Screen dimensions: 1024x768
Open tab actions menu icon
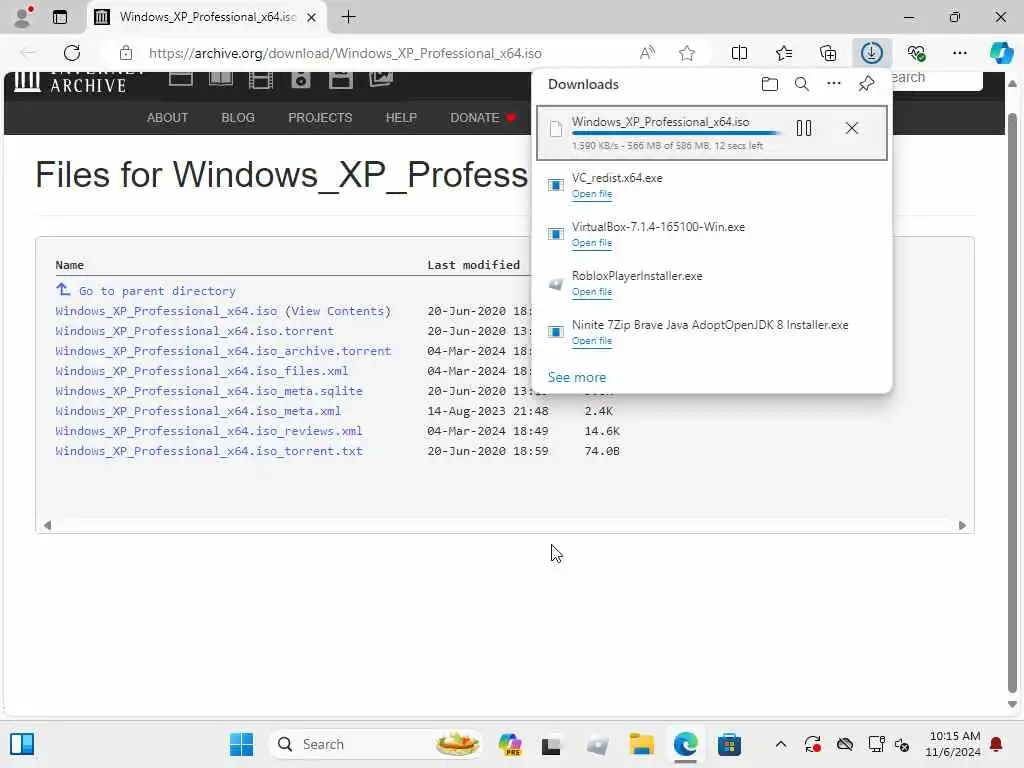click(x=59, y=17)
